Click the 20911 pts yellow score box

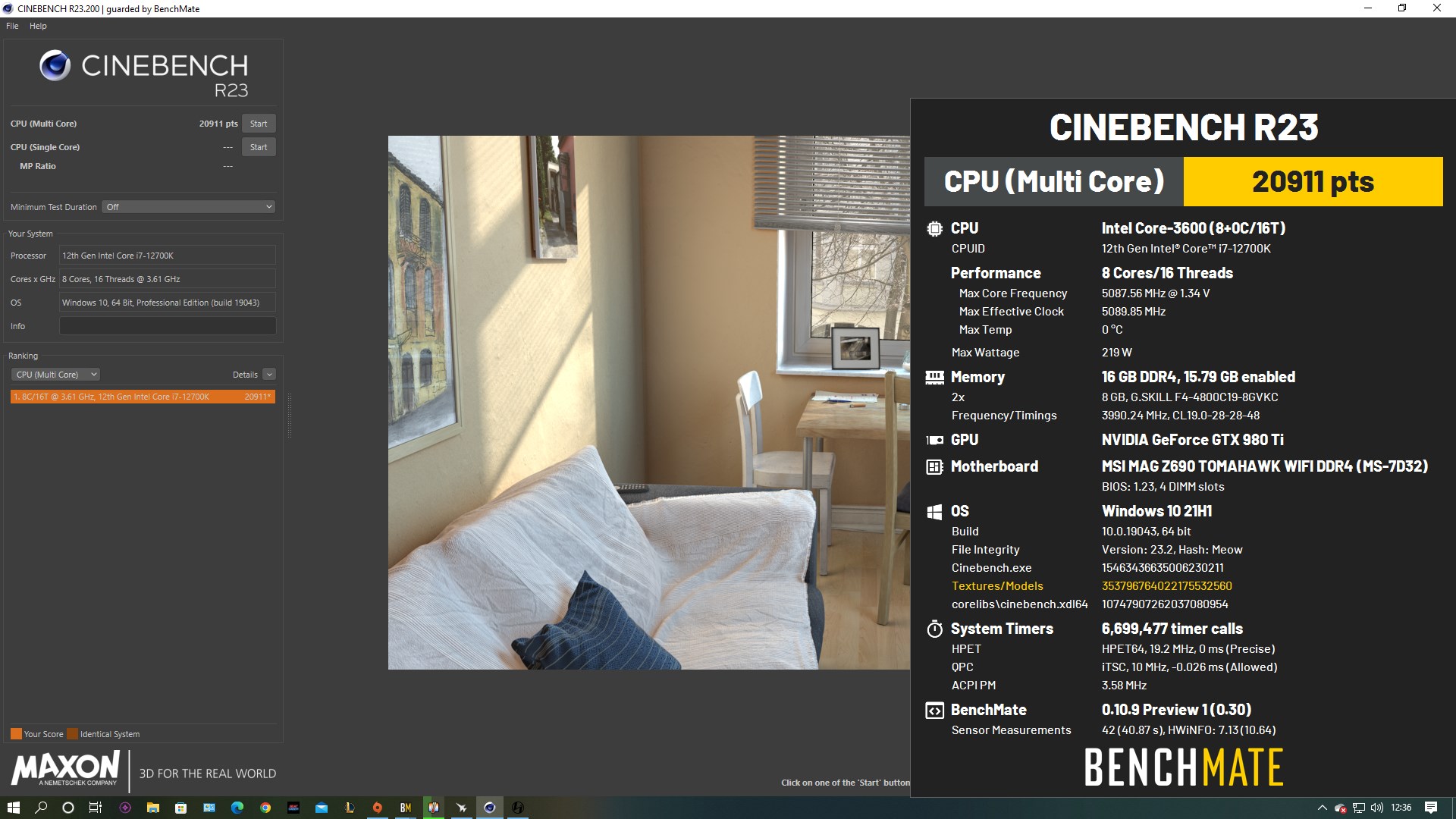(x=1313, y=181)
